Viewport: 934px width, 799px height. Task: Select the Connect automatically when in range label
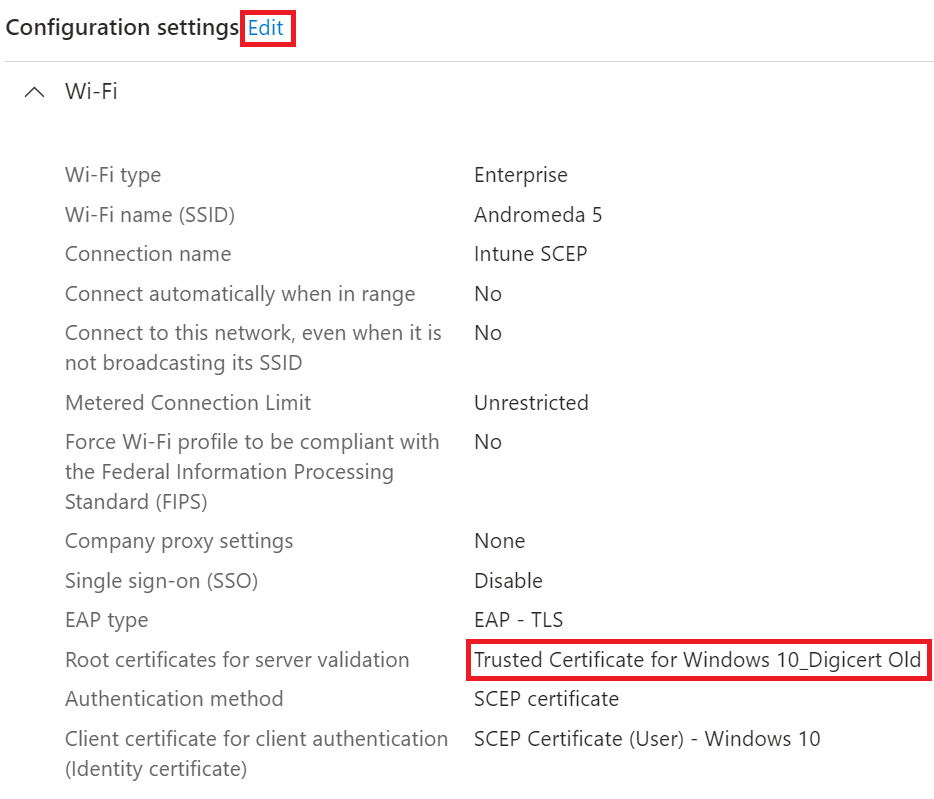[x=240, y=294]
